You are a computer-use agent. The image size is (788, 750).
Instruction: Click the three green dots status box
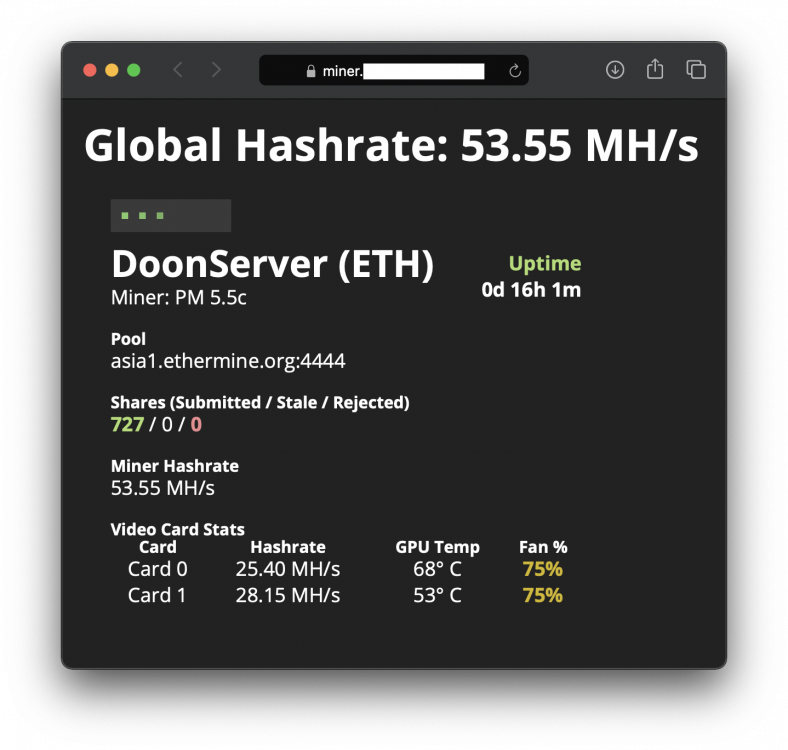(x=171, y=216)
